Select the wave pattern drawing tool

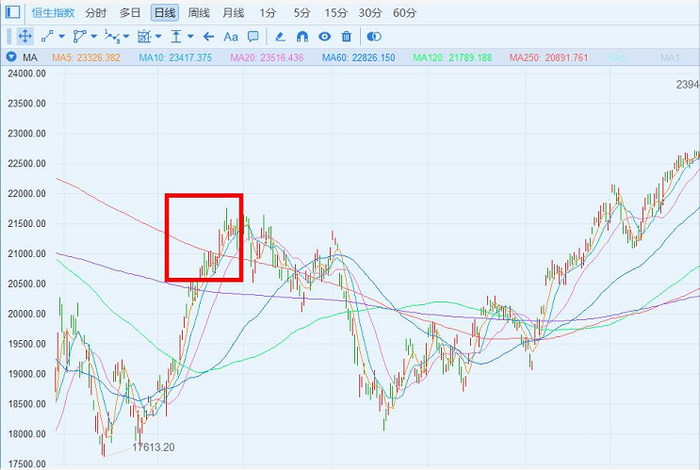click(112, 37)
